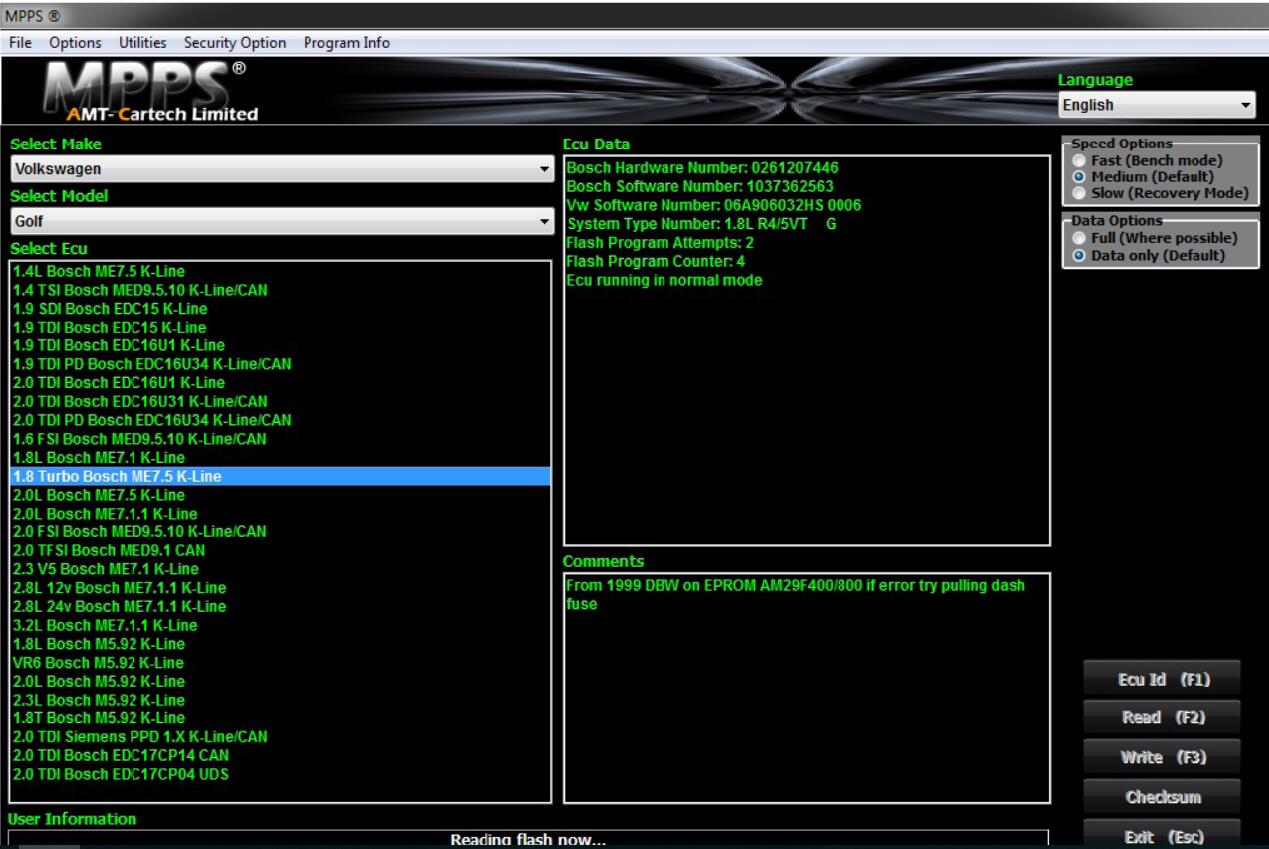Select 1.9 TDI Bosch EDC16U1 K-Line
Screen dimensions: 1269x849
[281, 346]
